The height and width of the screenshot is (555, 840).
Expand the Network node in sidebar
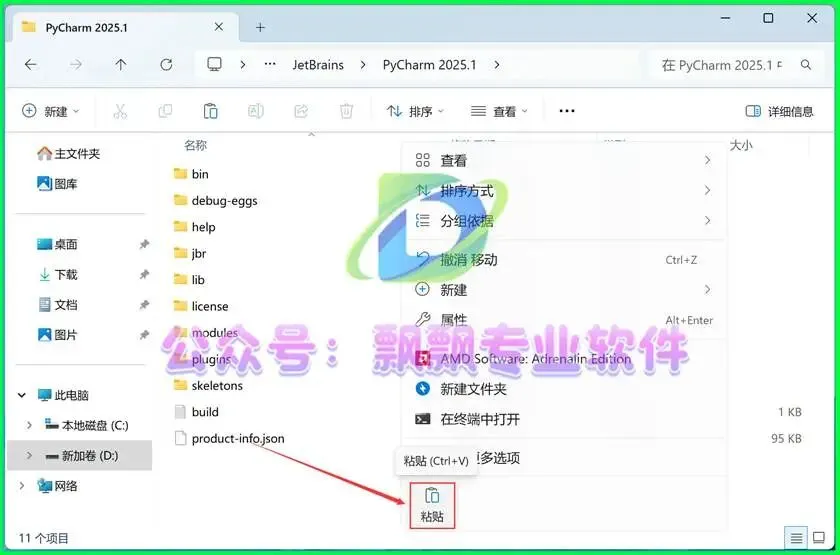[22, 486]
